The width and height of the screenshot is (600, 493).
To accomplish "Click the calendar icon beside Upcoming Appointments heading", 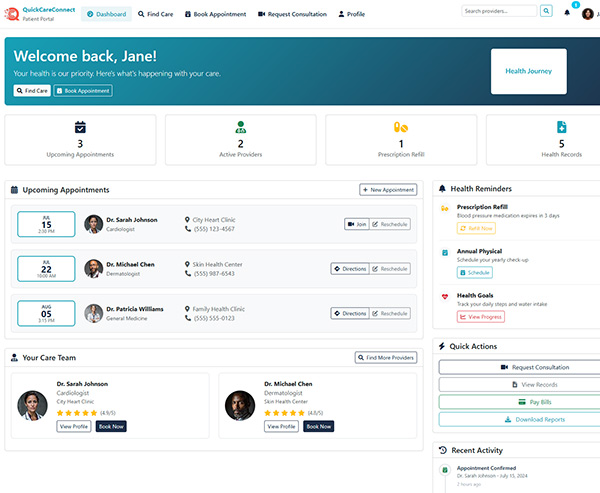I will 14,189.
